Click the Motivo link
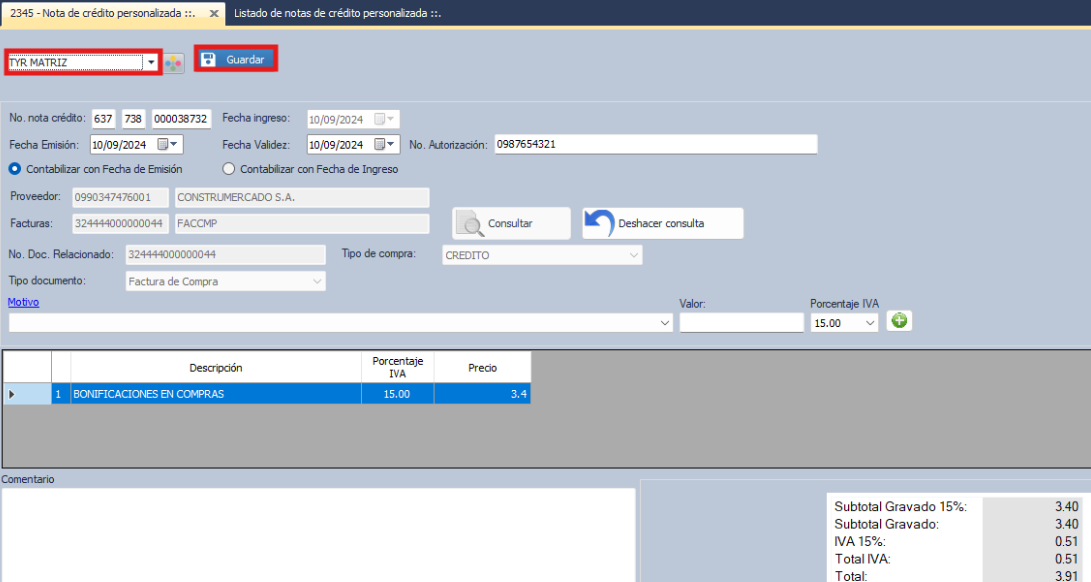 click(24, 302)
